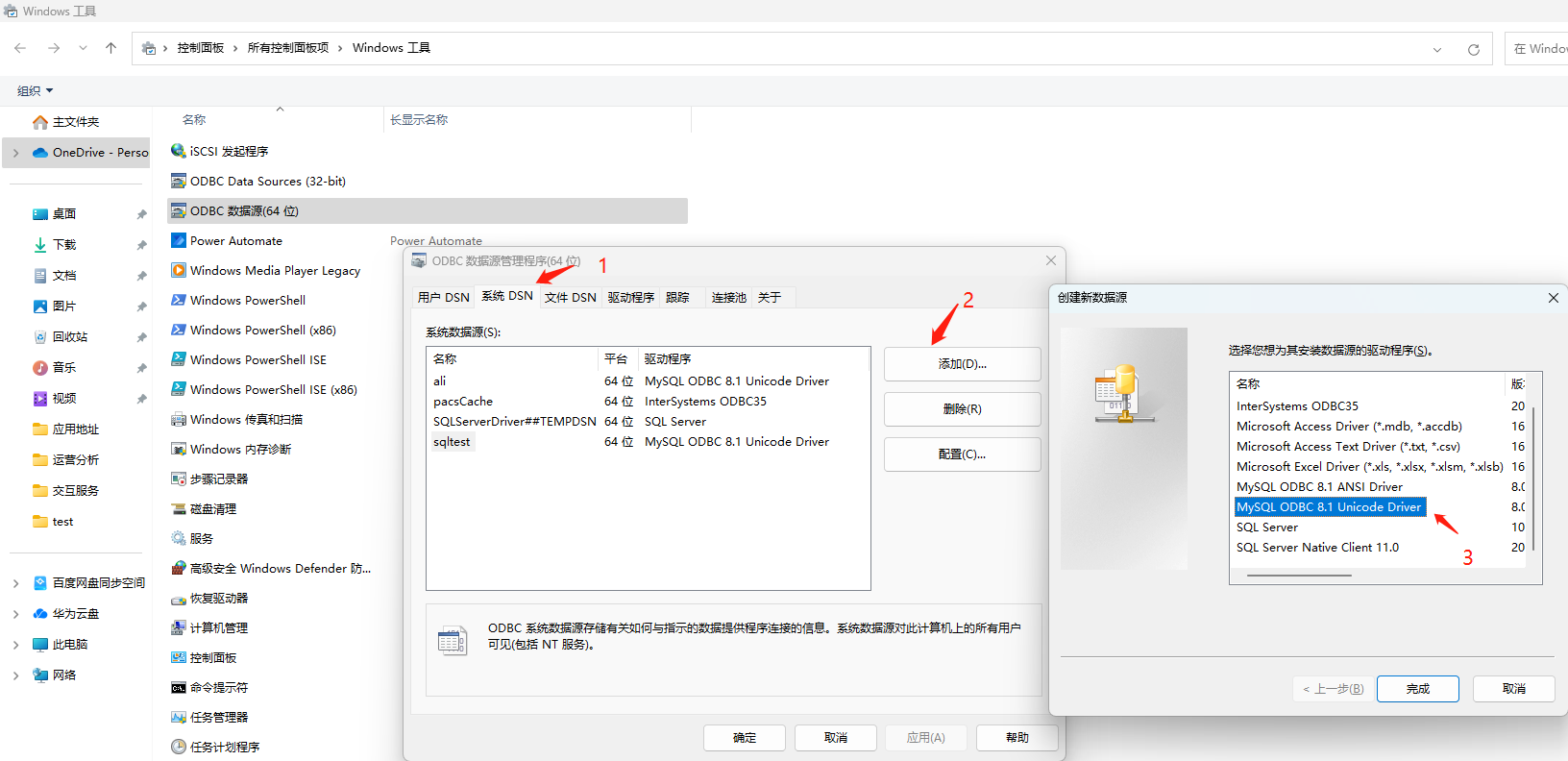
Task: Switch to 跟踪 tab
Action: tap(678, 298)
